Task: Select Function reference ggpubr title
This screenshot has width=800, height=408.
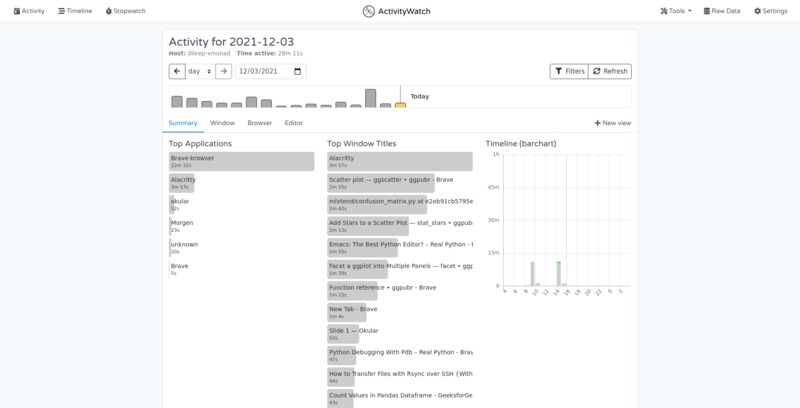Action: click(x=382, y=291)
